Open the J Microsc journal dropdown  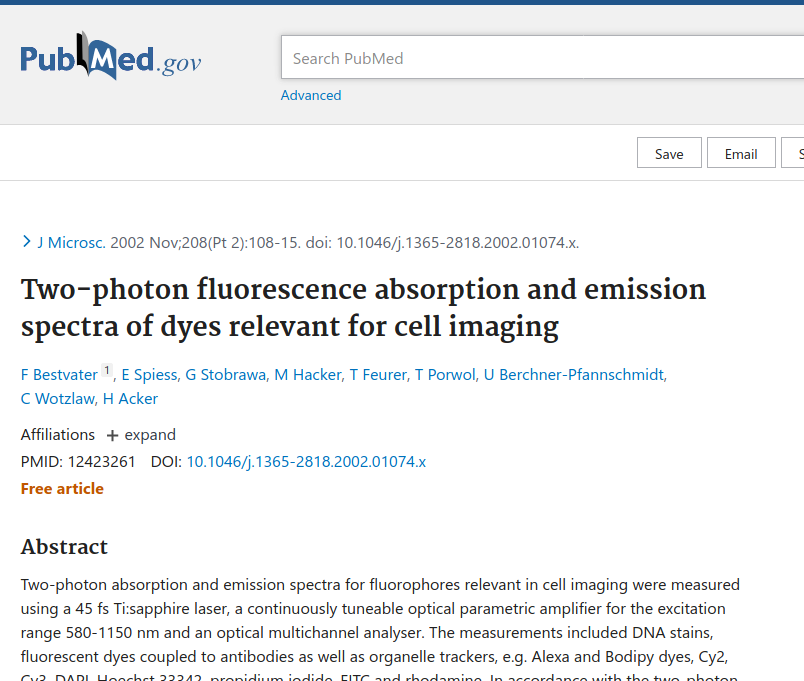pos(71,242)
